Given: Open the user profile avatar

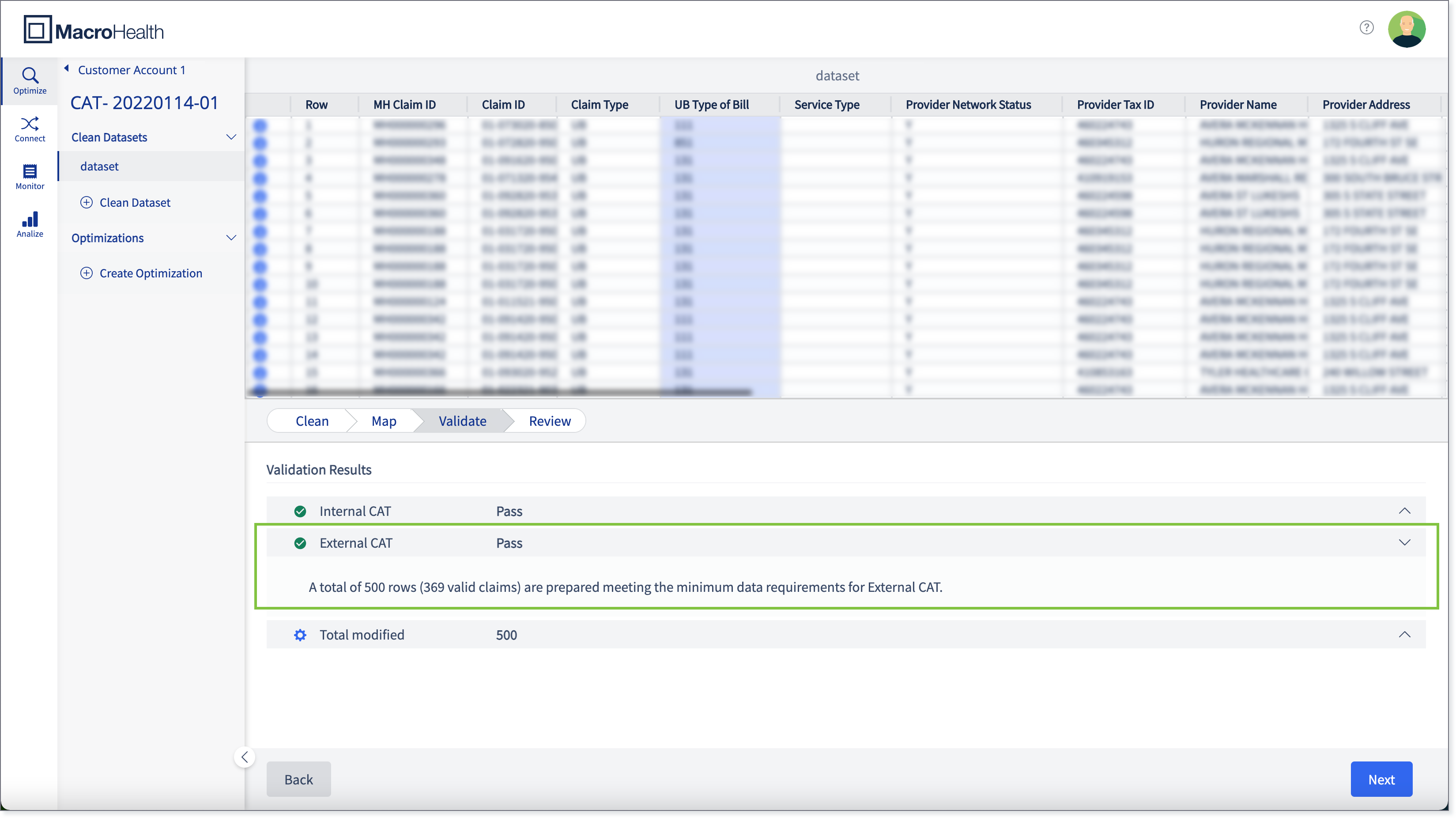Looking at the screenshot, I should 1406,30.
